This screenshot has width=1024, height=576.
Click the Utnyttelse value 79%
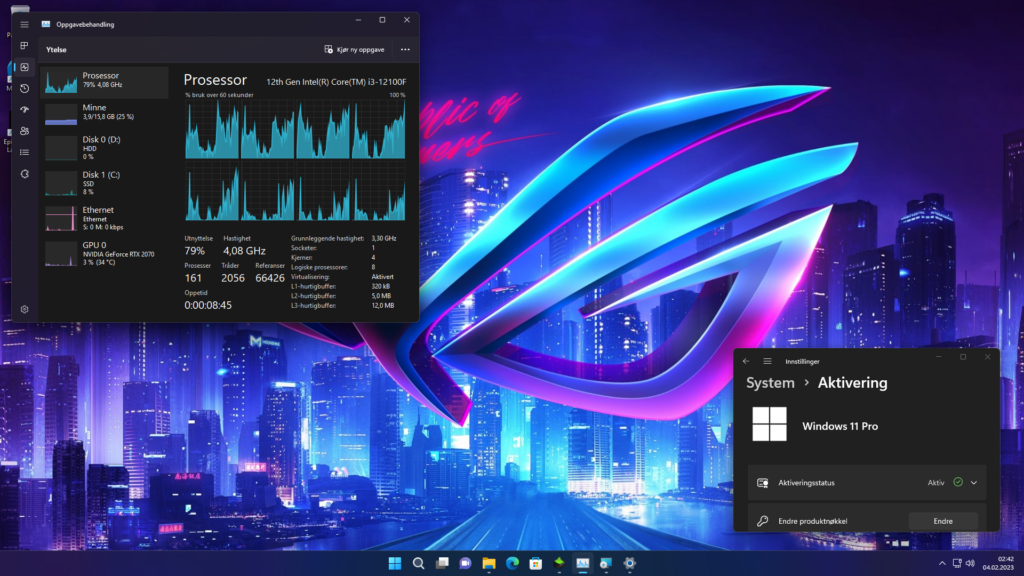pyautogui.click(x=195, y=251)
